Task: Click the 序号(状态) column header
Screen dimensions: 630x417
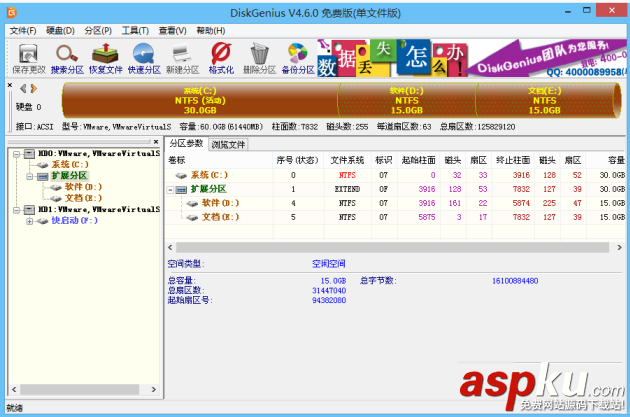Action: (x=298, y=160)
